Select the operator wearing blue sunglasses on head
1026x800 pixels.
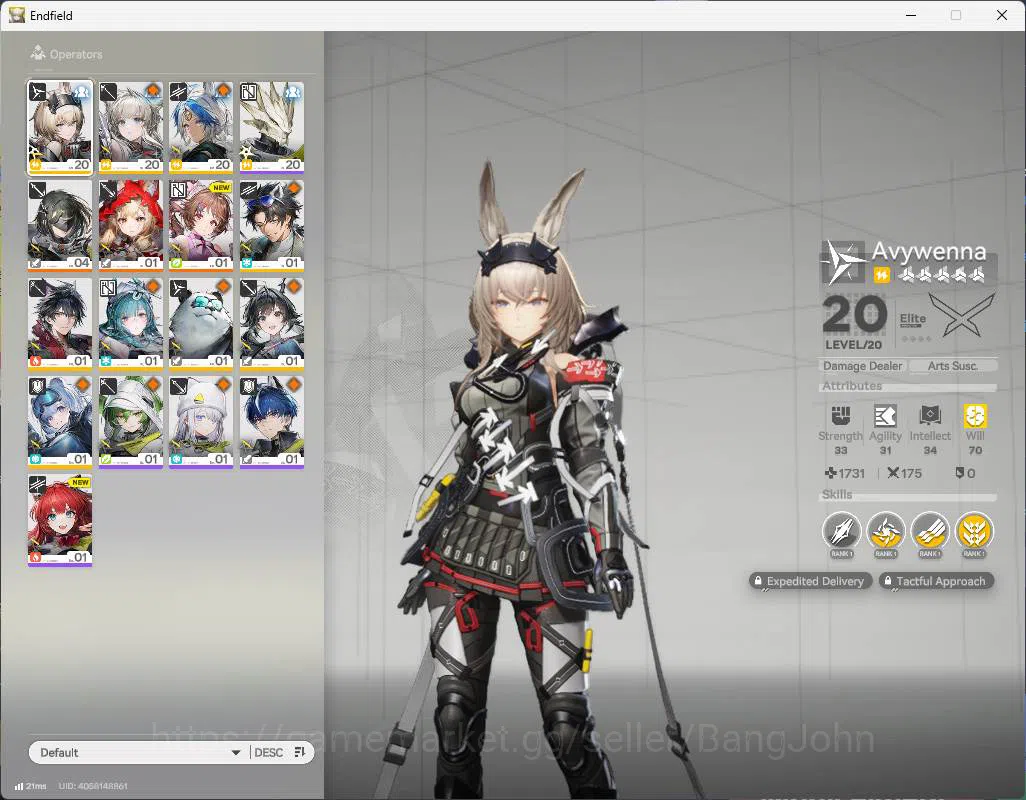pos(272,226)
